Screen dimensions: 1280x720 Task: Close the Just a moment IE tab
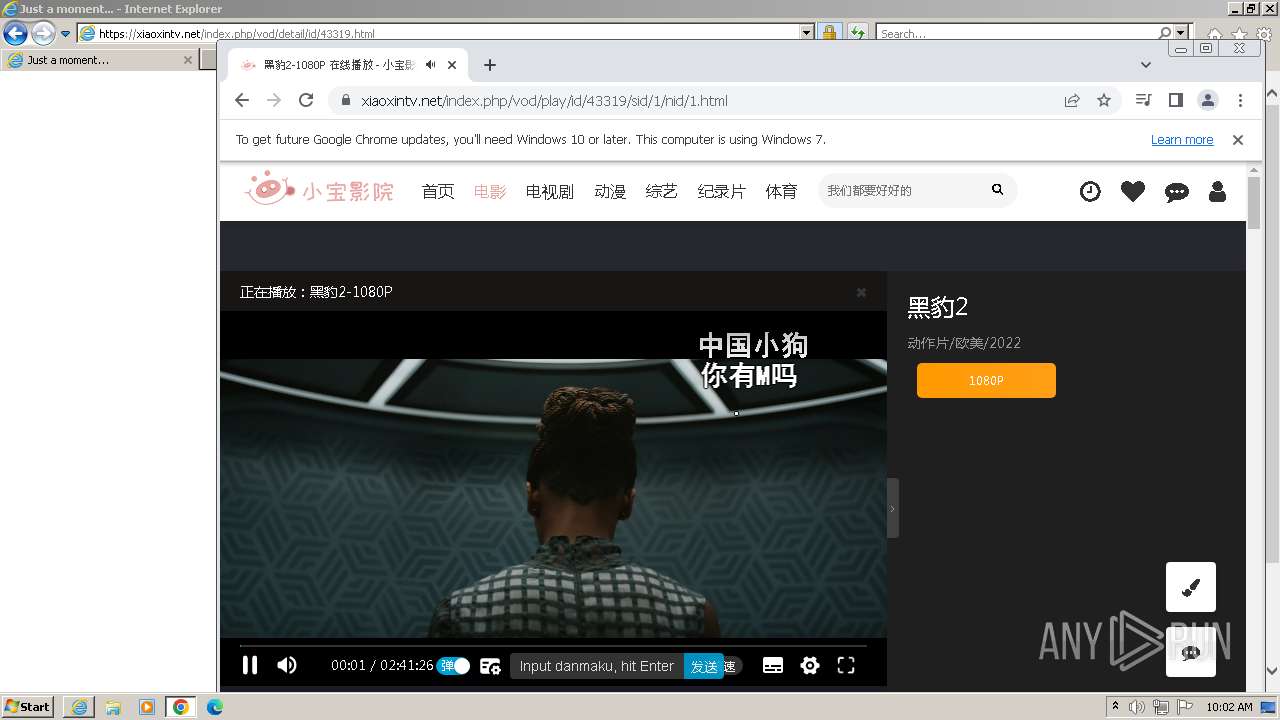click(x=187, y=60)
